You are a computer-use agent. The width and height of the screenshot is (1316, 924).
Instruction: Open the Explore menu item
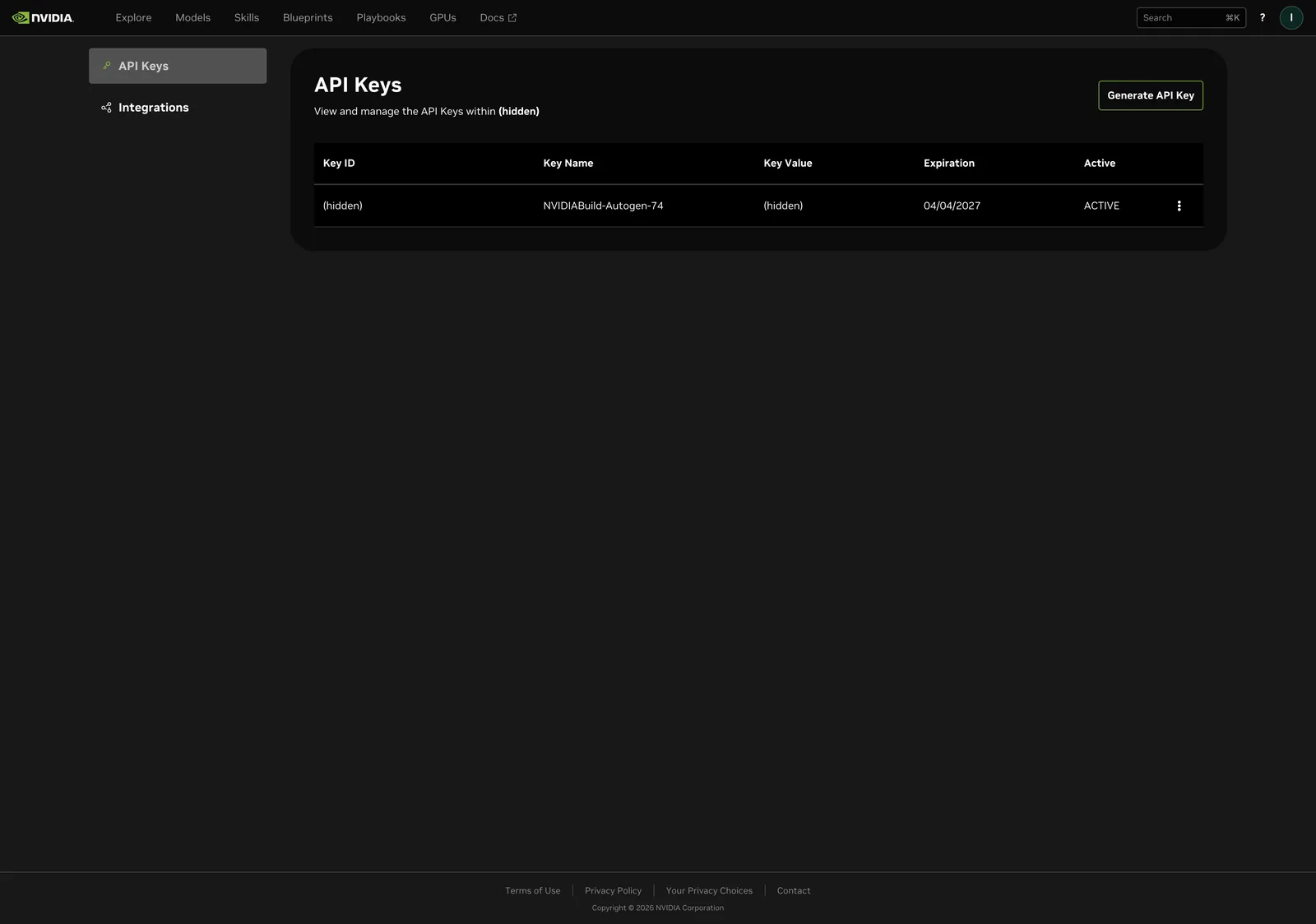133,17
